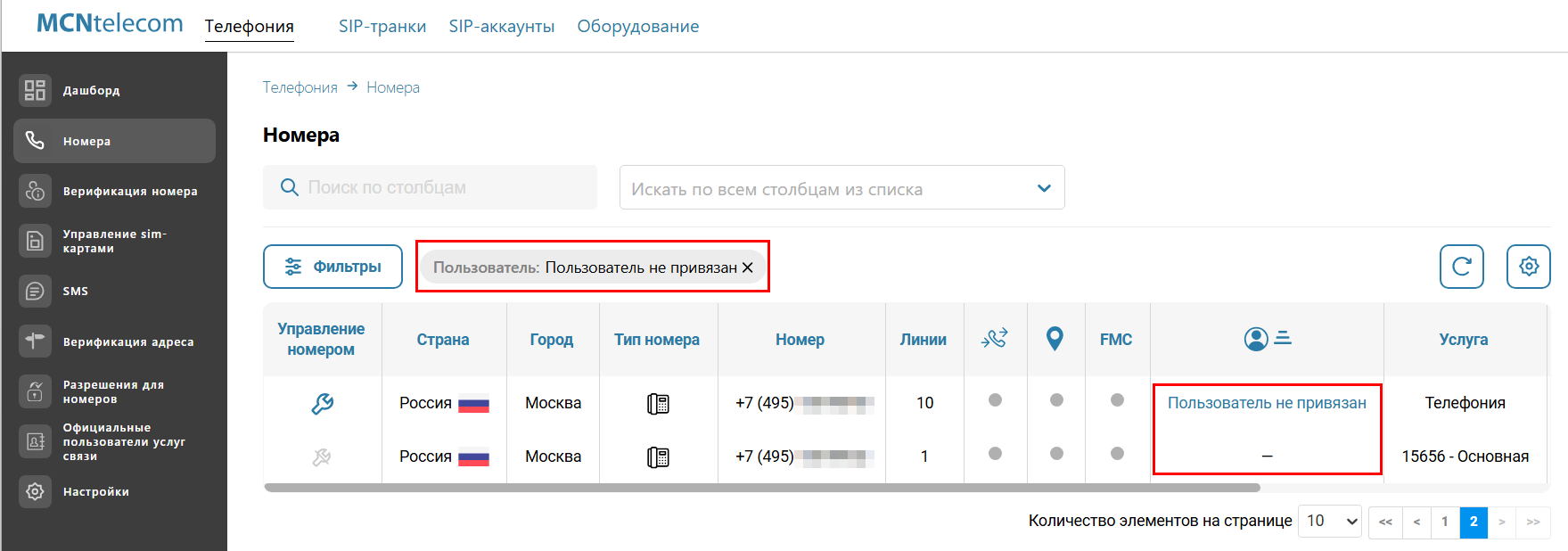Click the Телефония service cell in first row
The width and height of the screenshot is (1568, 551).
pyautogui.click(x=1465, y=403)
